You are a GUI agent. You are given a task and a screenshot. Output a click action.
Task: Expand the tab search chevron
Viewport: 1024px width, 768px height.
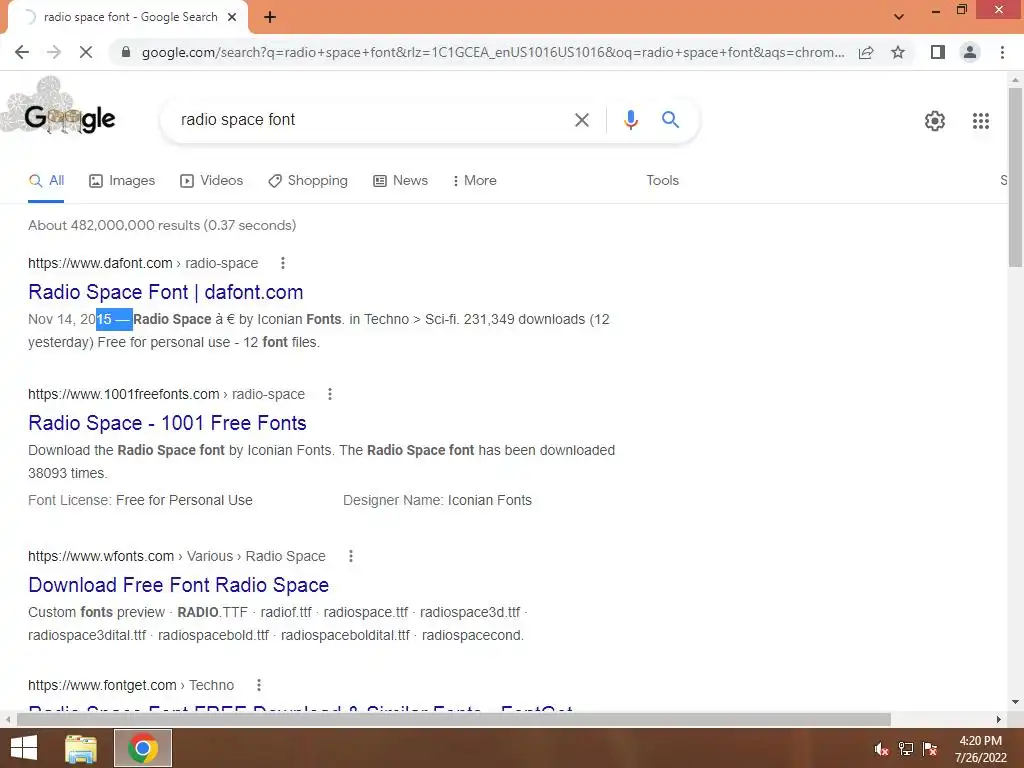pos(899,17)
